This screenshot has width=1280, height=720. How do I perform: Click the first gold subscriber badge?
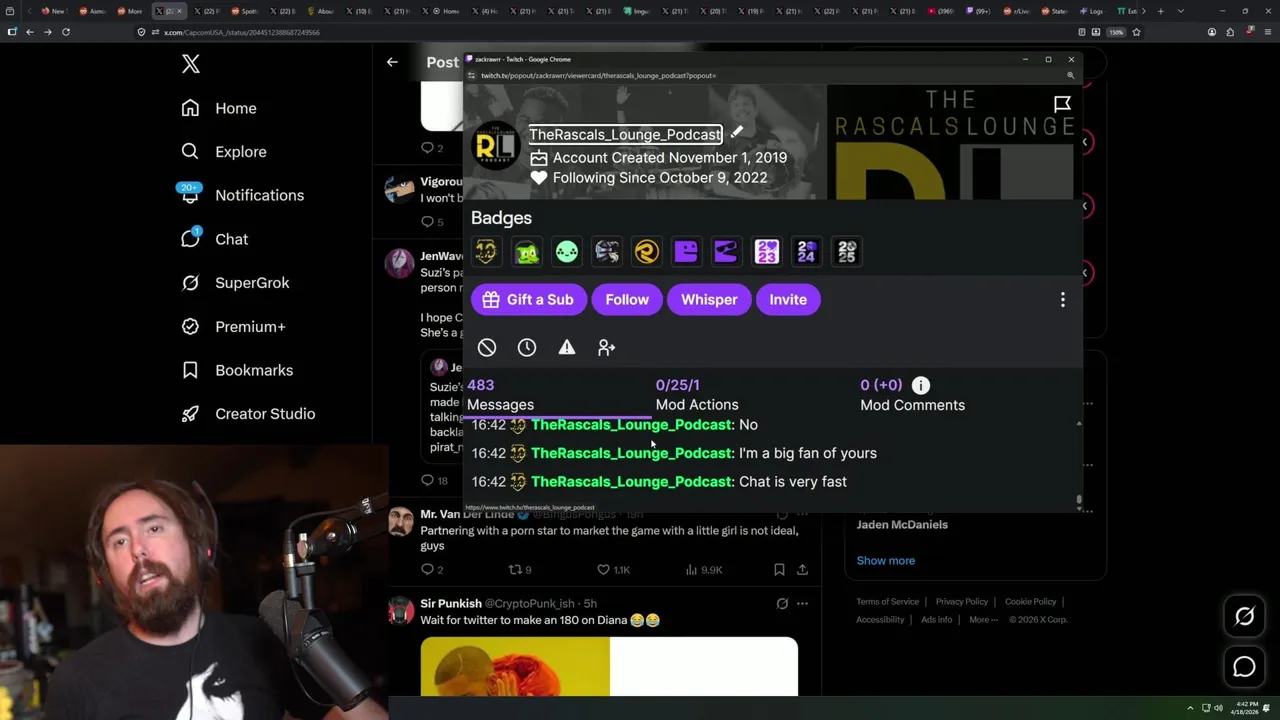(x=486, y=252)
